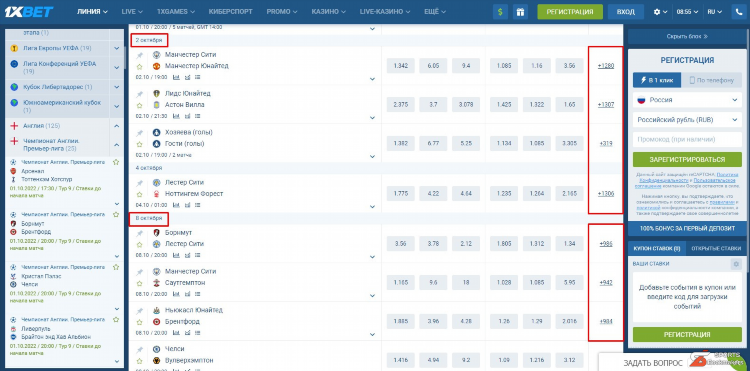Open the list icon for Лестер Сити vs Ноттингем Форест
This screenshot has height=371, width=750.
tap(198, 205)
